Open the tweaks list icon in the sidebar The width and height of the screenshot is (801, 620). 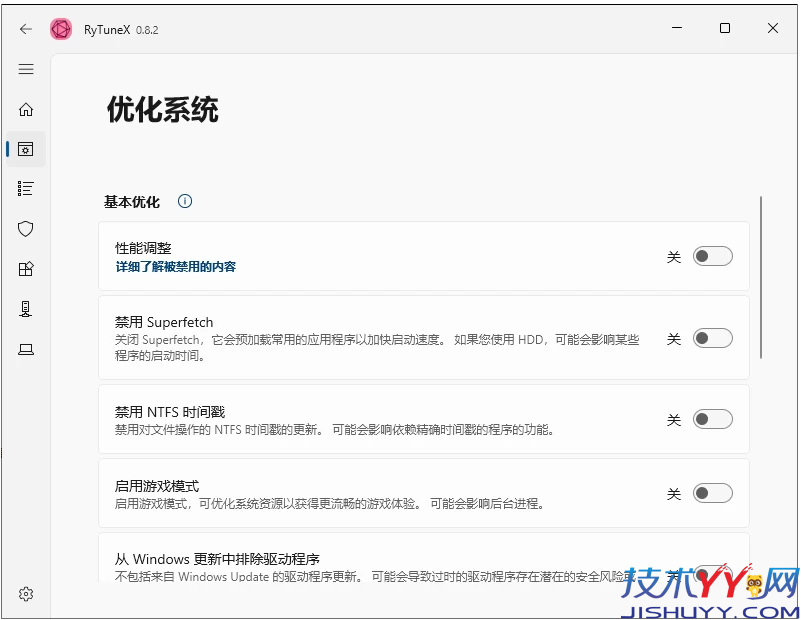pyautogui.click(x=26, y=188)
